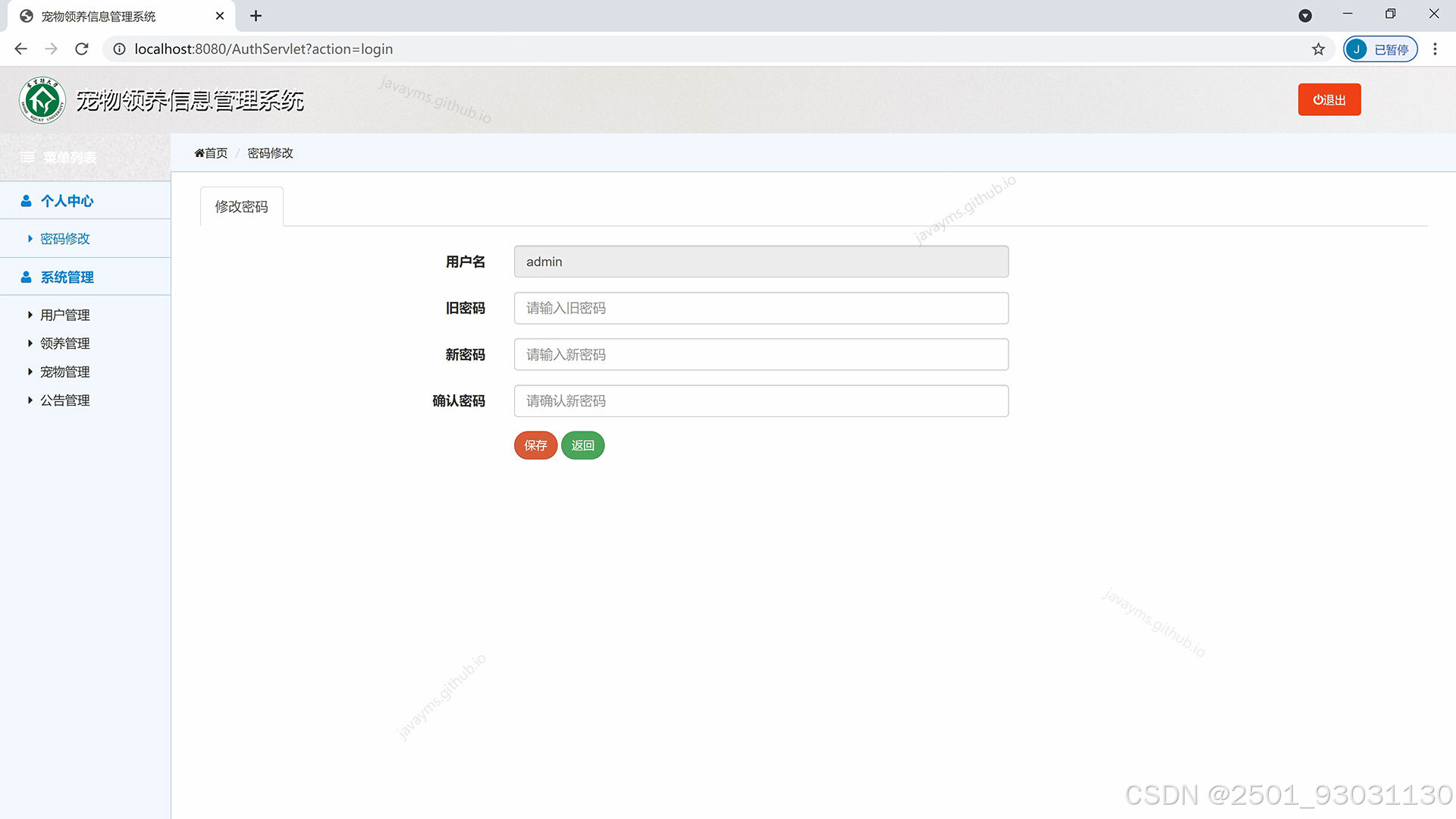
Task: Click the tab search dropdown icon in title bar
Action: click(x=1305, y=15)
